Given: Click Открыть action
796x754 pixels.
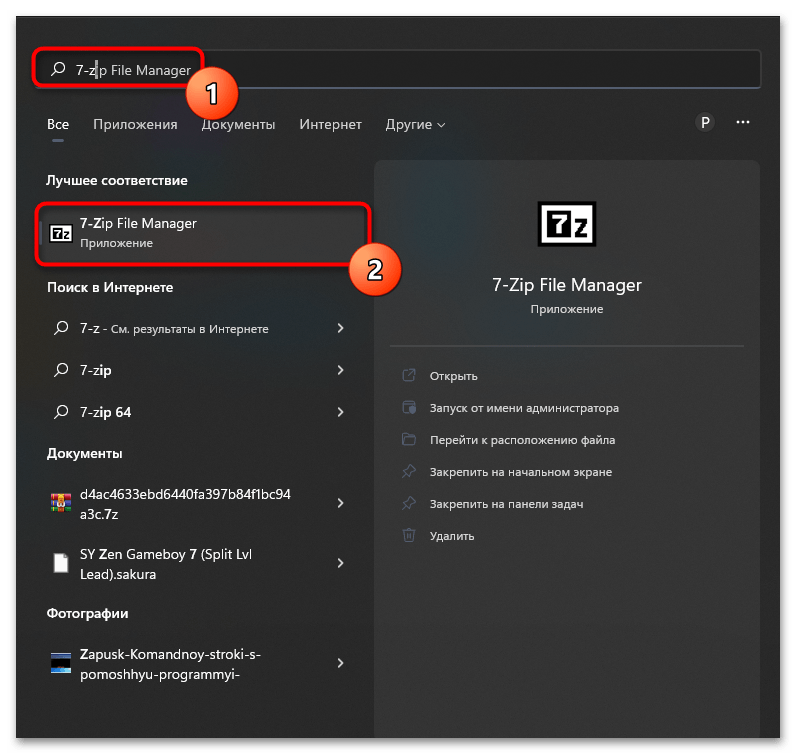Looking at the screenshot, I should click(453, 376).
